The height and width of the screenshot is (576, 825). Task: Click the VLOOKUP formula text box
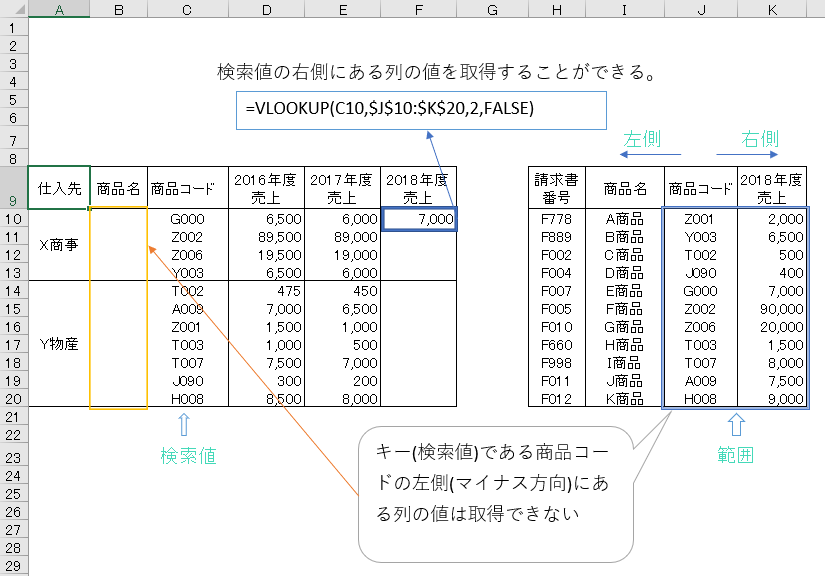[x=421, y=110]
